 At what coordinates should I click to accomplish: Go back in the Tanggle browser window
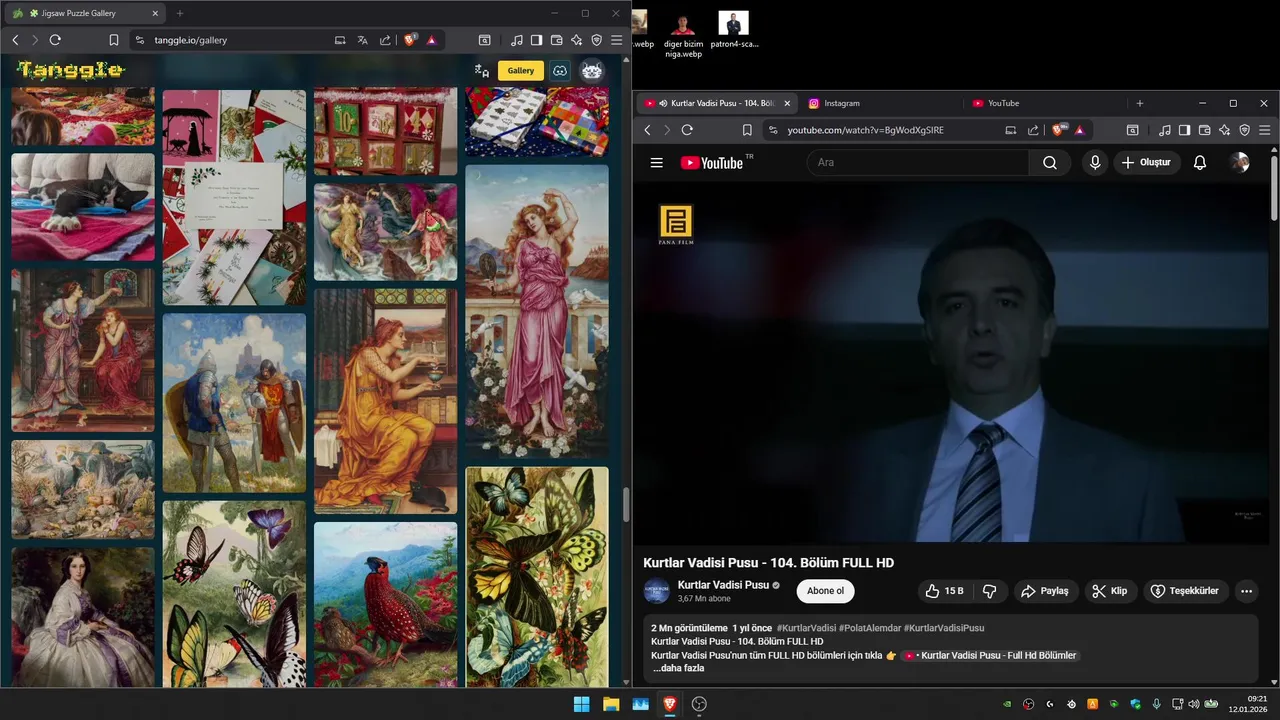click(x=15, y=40)
